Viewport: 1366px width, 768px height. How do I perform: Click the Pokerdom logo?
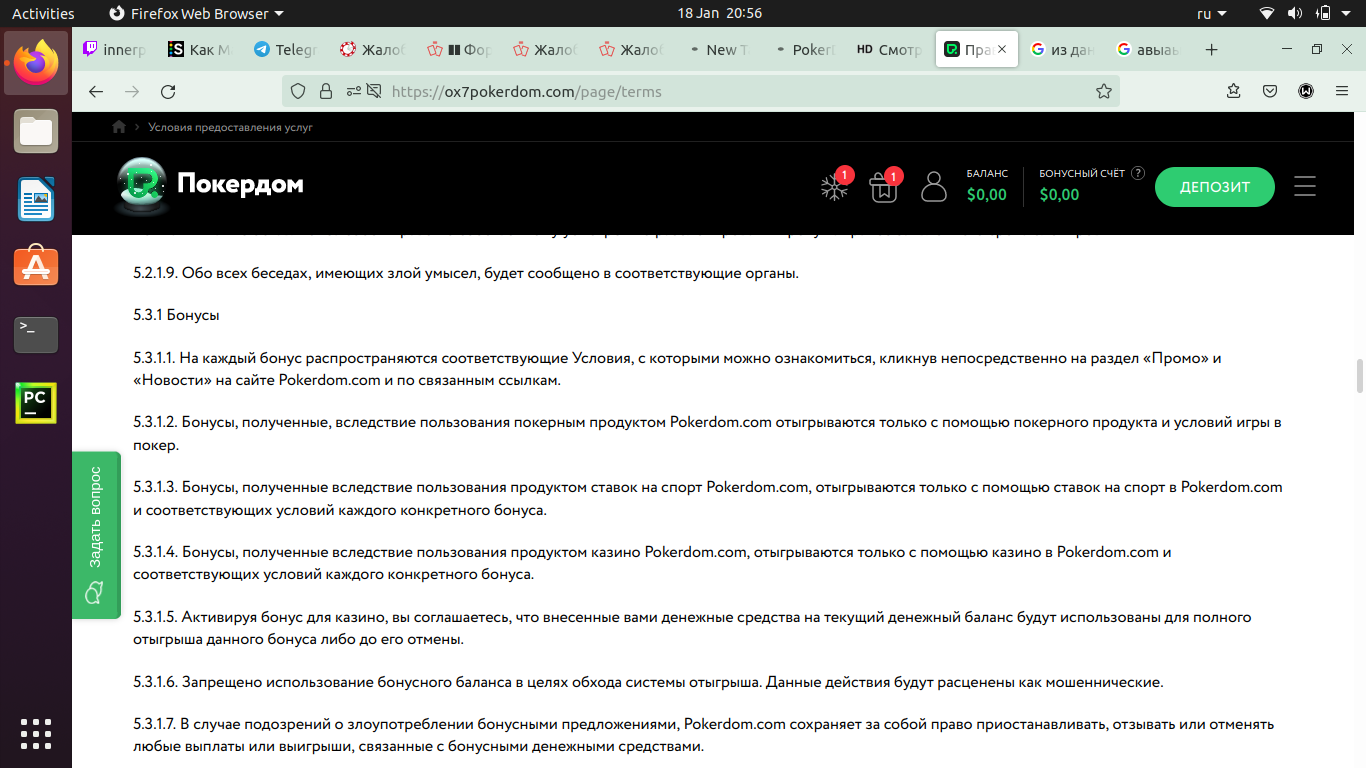pos(211,186)
